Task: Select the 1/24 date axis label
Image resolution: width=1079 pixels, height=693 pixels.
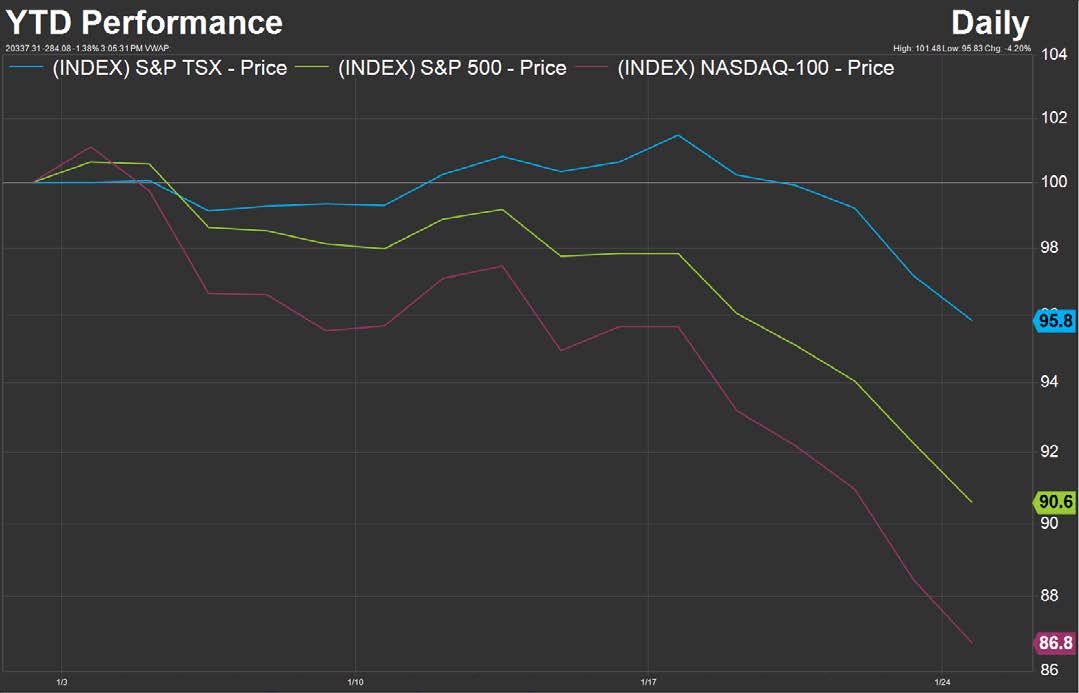Action: (940, 684)
